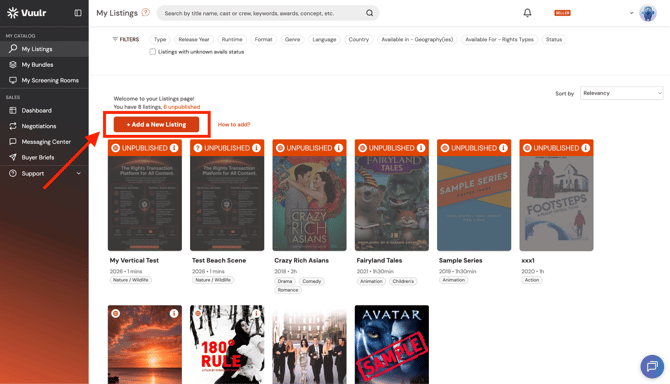The image size is (670, 384).
Task: Click info icon on 180° Rule poster
Action: point(256,314)
